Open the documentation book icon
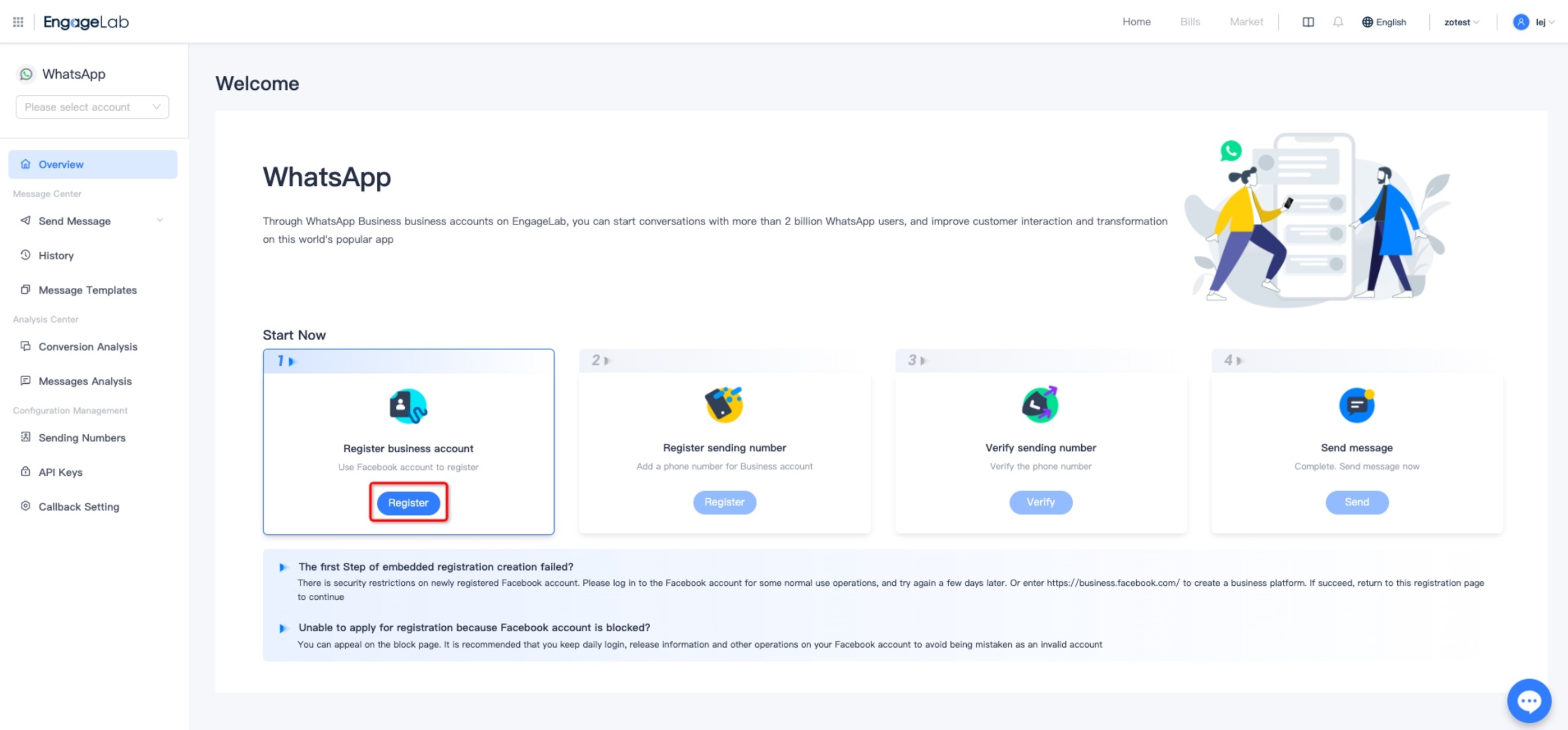This screenshot has height=730, width=1568. tap(1308, 22)
